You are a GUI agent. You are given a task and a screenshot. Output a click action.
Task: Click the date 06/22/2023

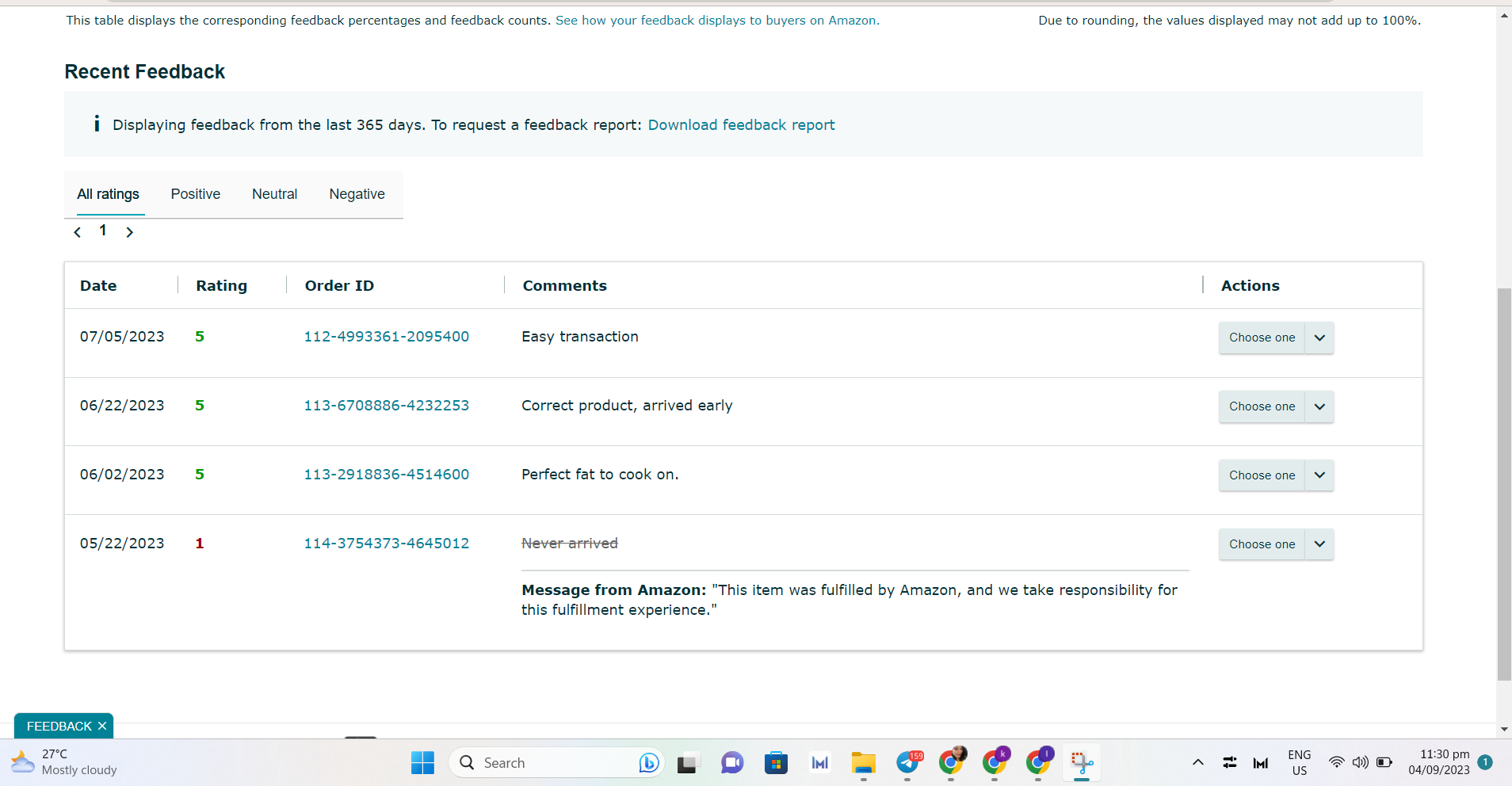point(122,406)
